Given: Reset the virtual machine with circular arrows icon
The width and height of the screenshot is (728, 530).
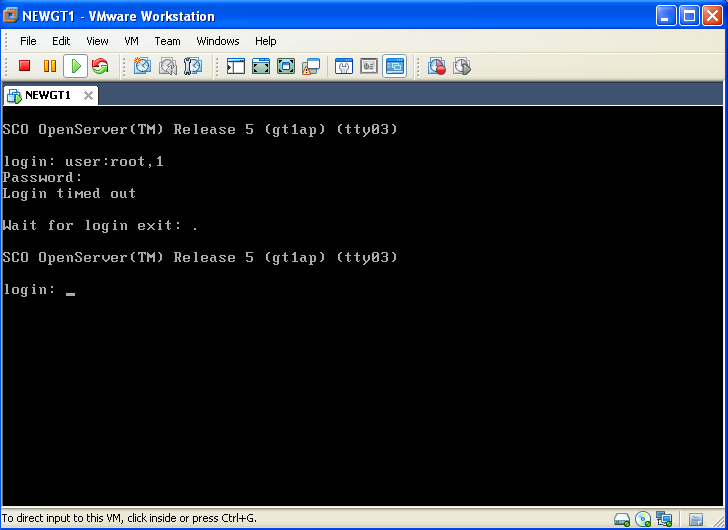Looking at the screenshot, I should [100, 66].
